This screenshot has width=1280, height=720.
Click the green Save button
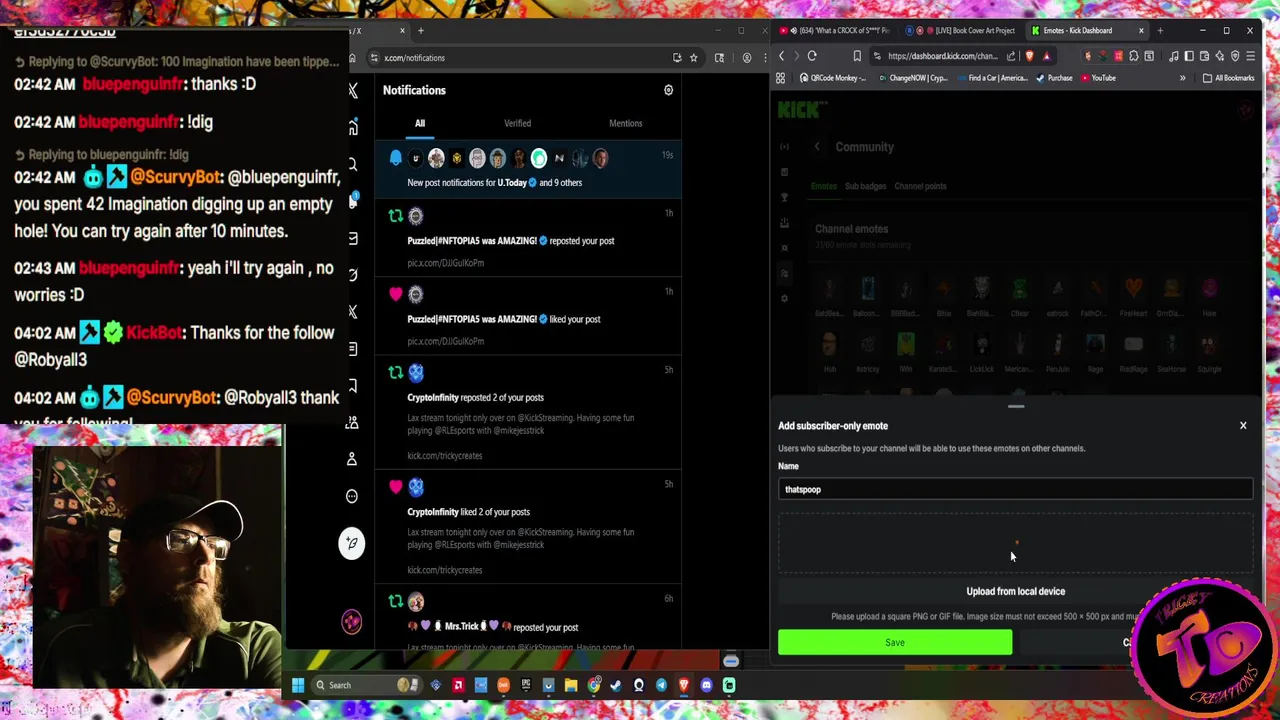tap(895, 643)
